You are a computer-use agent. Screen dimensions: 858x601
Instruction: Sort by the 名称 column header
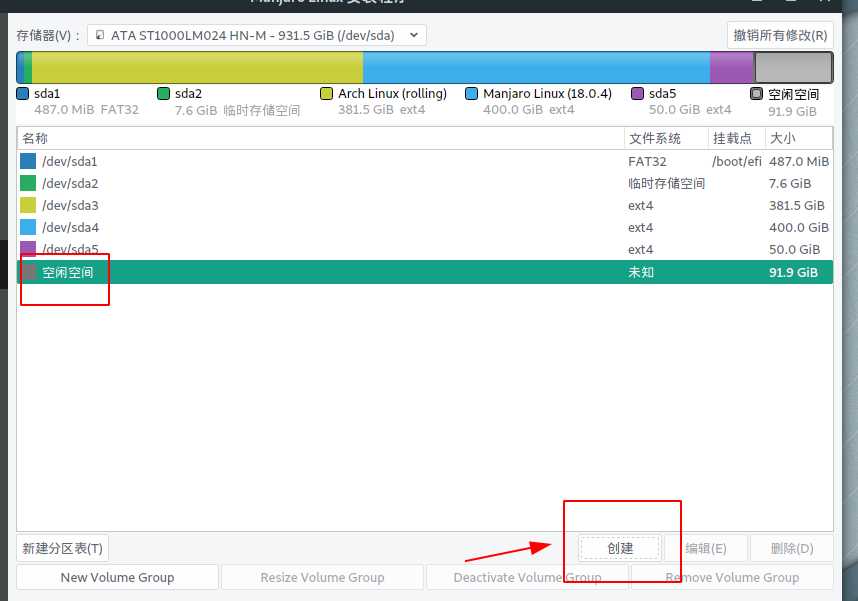point(321,138)
